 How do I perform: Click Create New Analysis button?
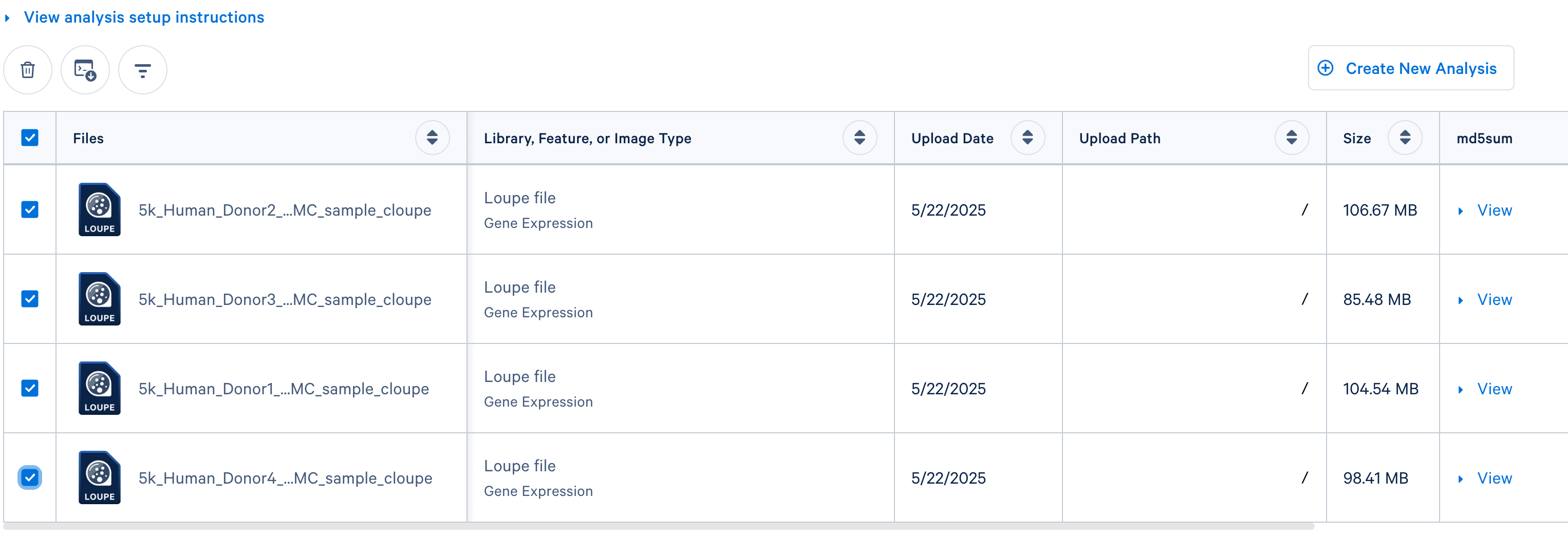tap(1410, 68)
